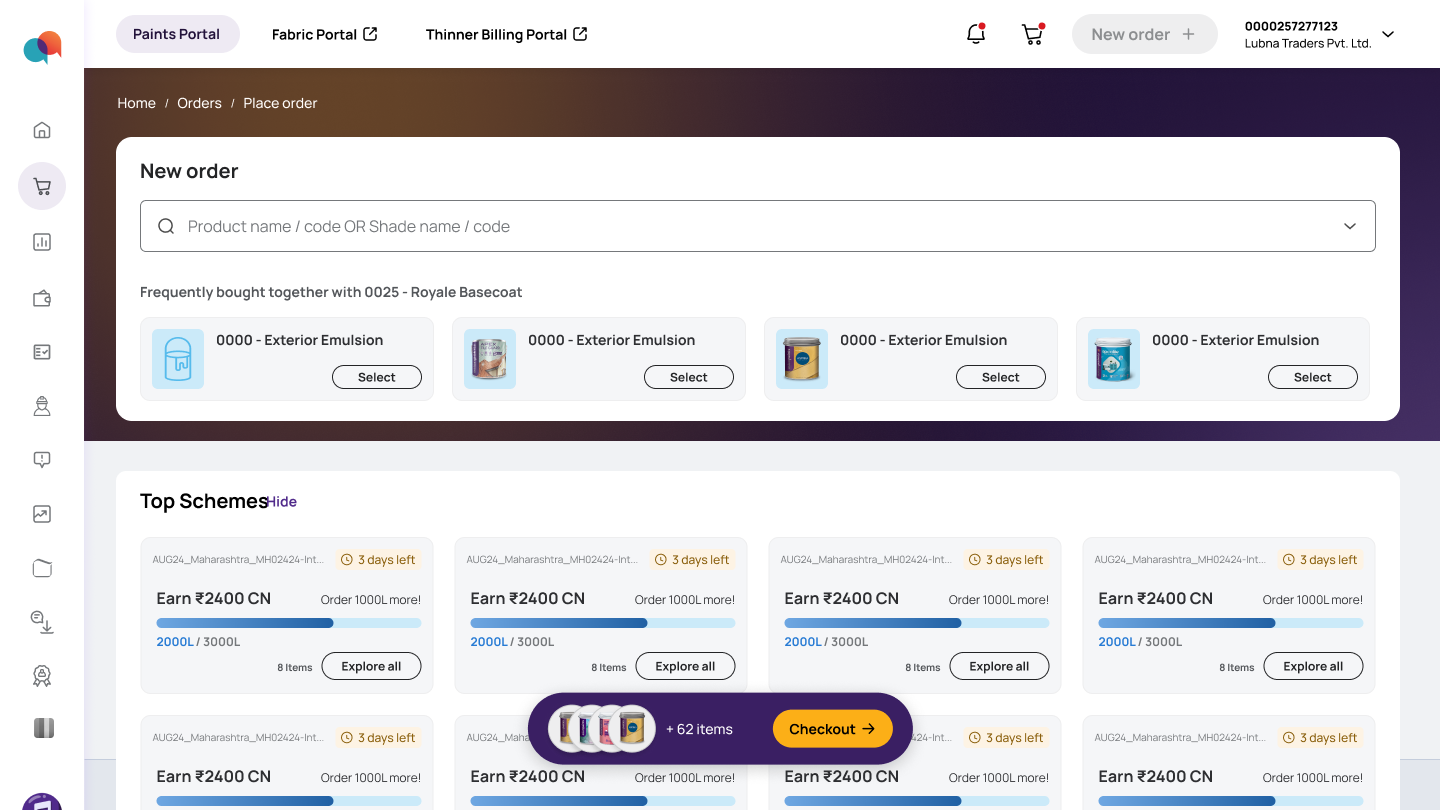
Task: Navigate to Orders in breadcrumb
Action: point(199,103)
